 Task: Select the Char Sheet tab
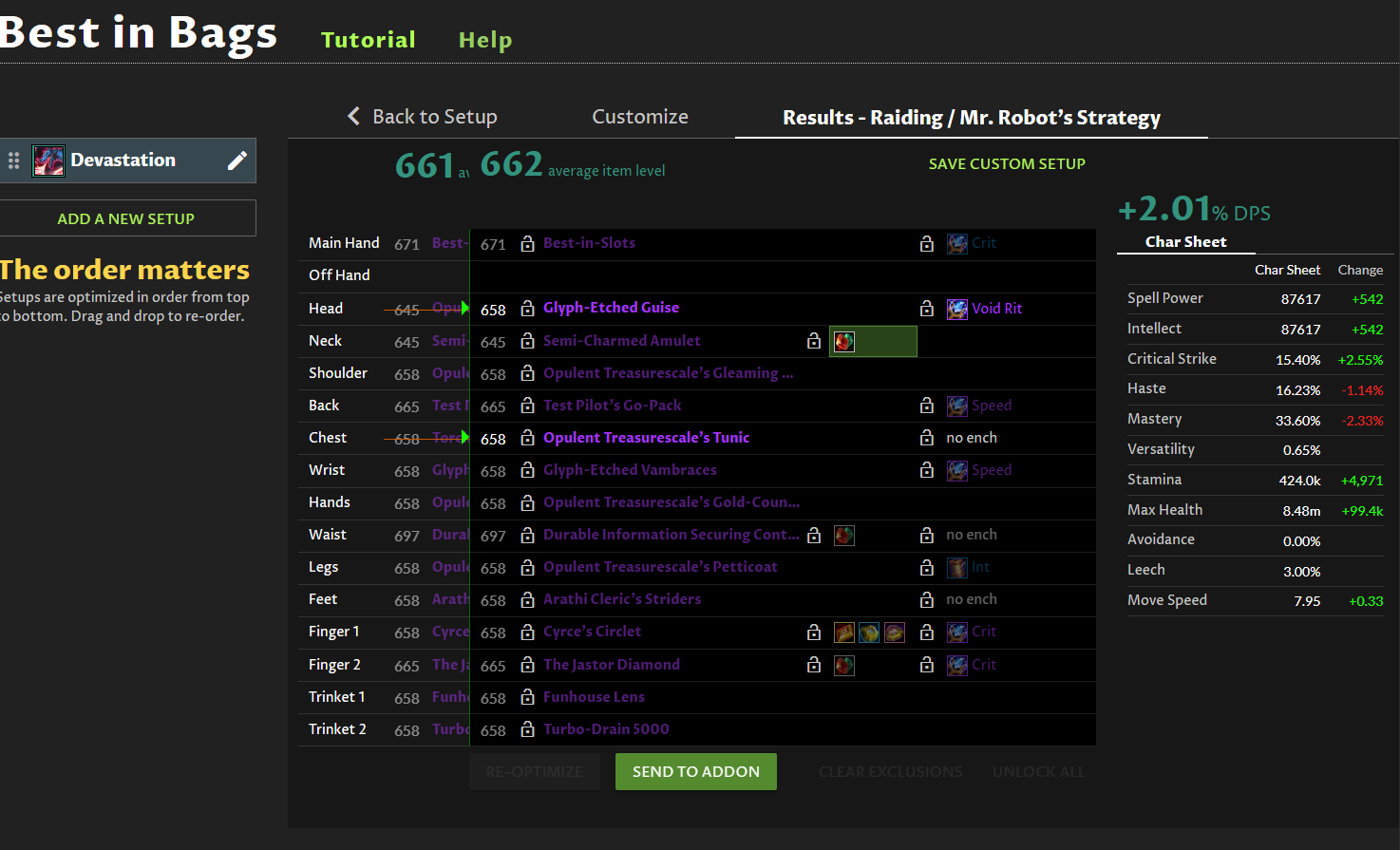pos(1186,241)
